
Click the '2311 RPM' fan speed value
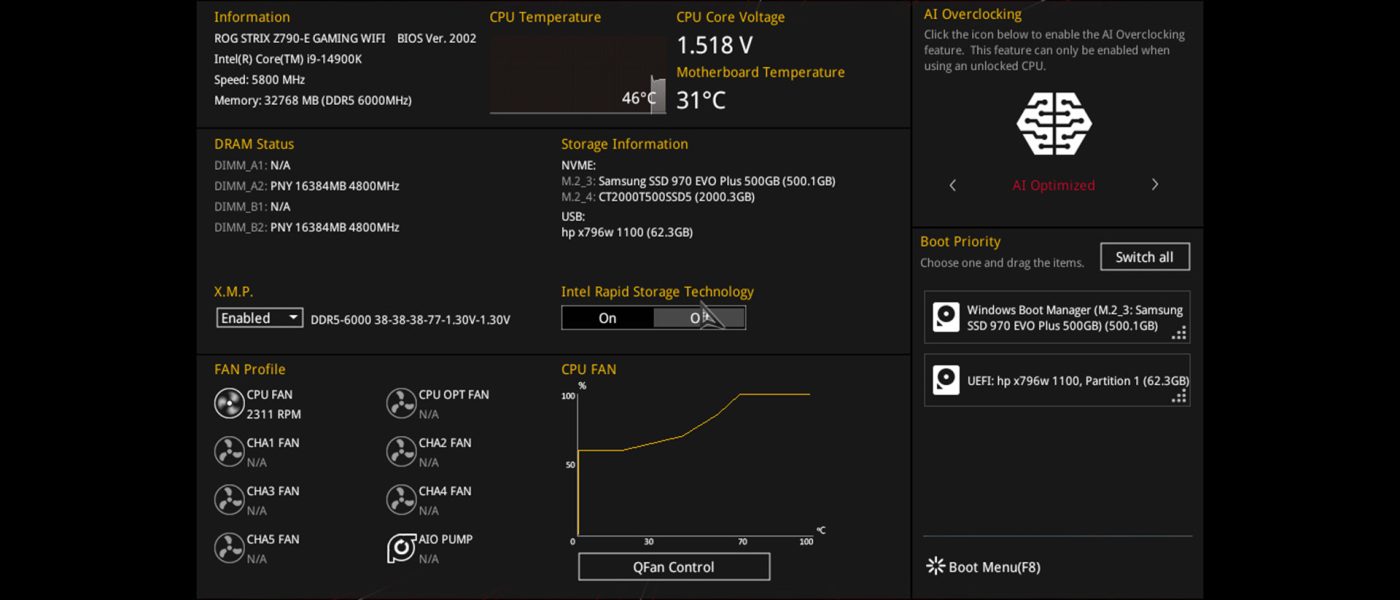click(274, 414)
